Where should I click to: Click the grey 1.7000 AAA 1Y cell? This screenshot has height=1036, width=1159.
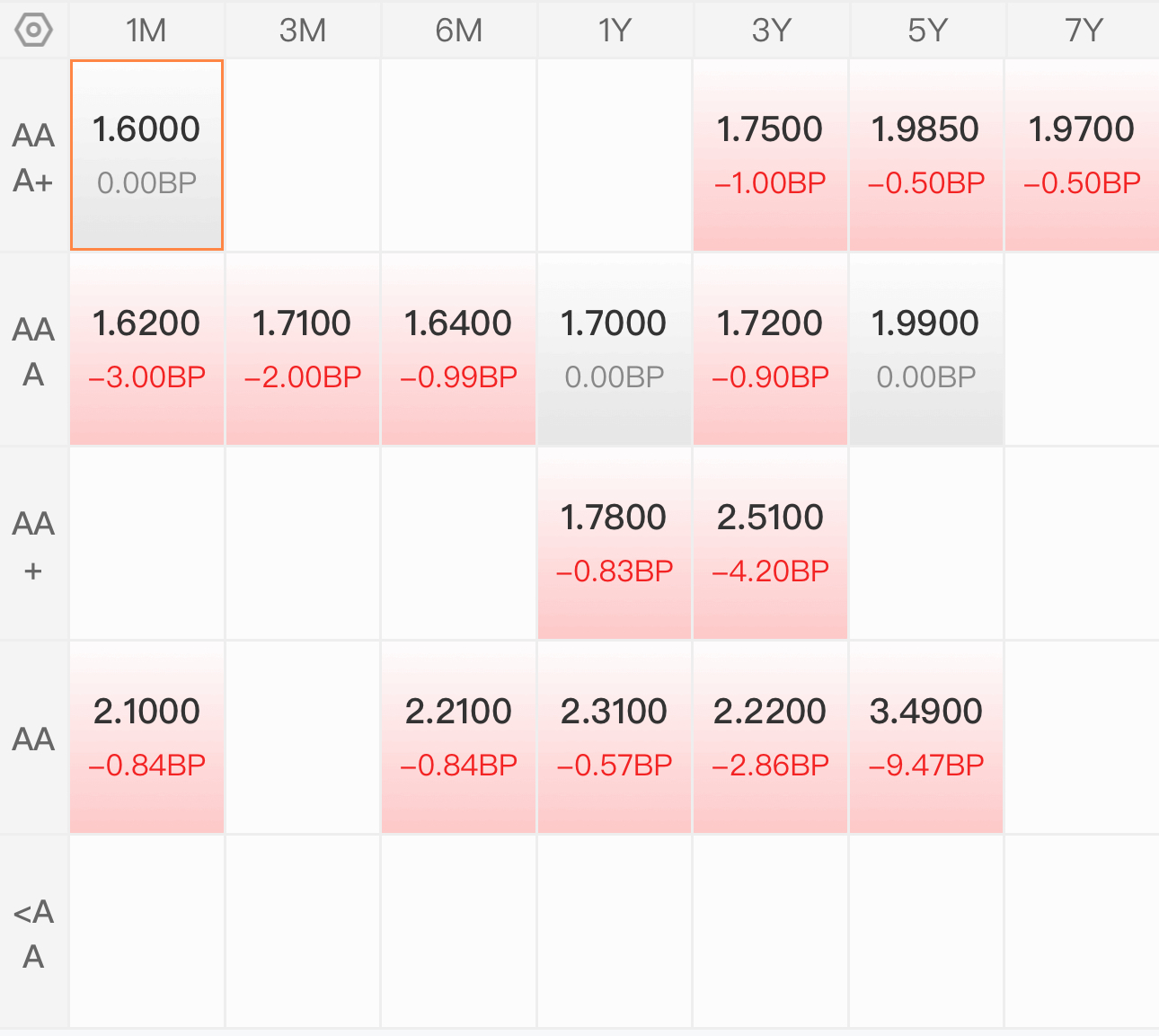point(615,349)
